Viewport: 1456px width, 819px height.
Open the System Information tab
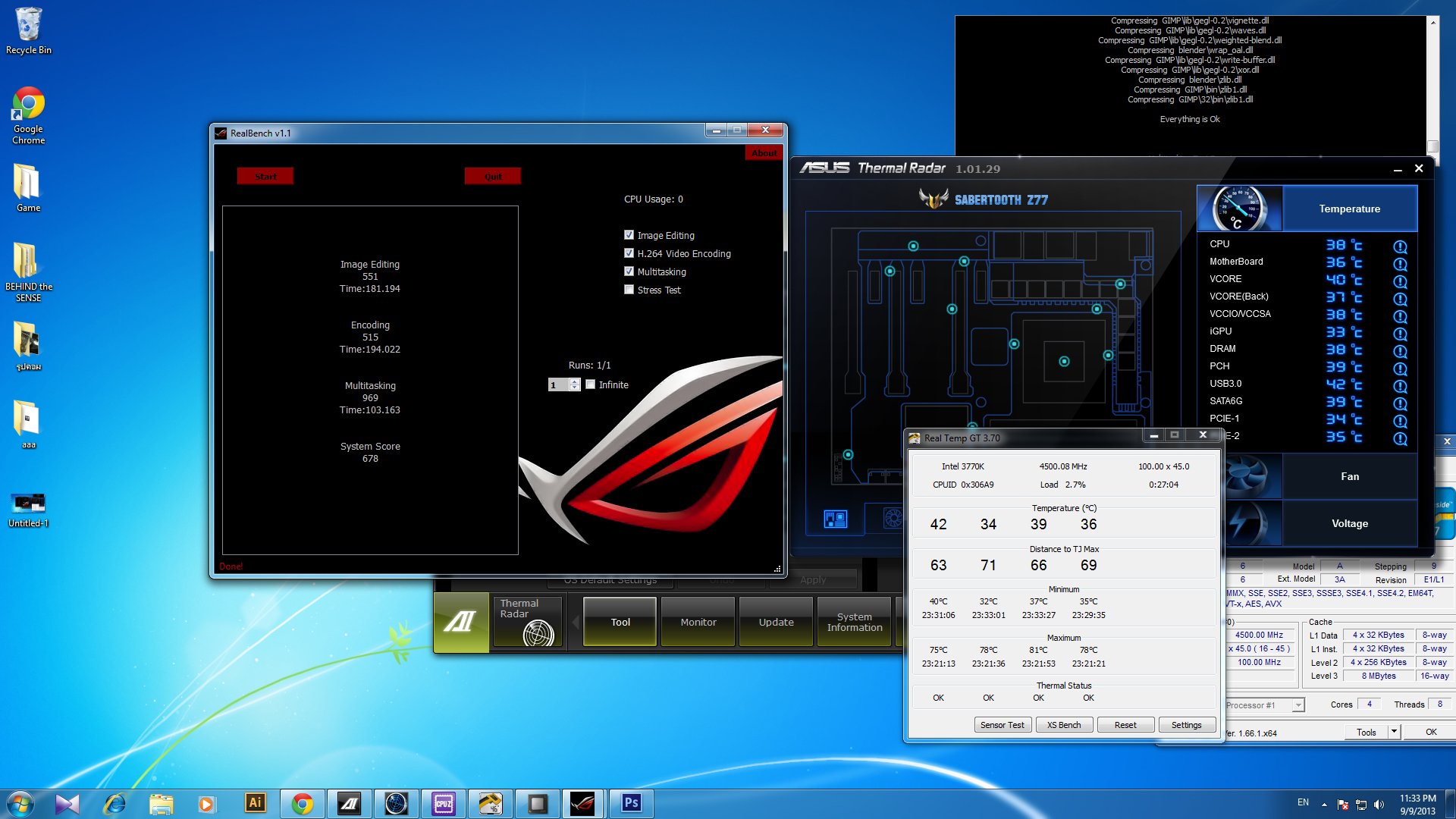(854, 622)
